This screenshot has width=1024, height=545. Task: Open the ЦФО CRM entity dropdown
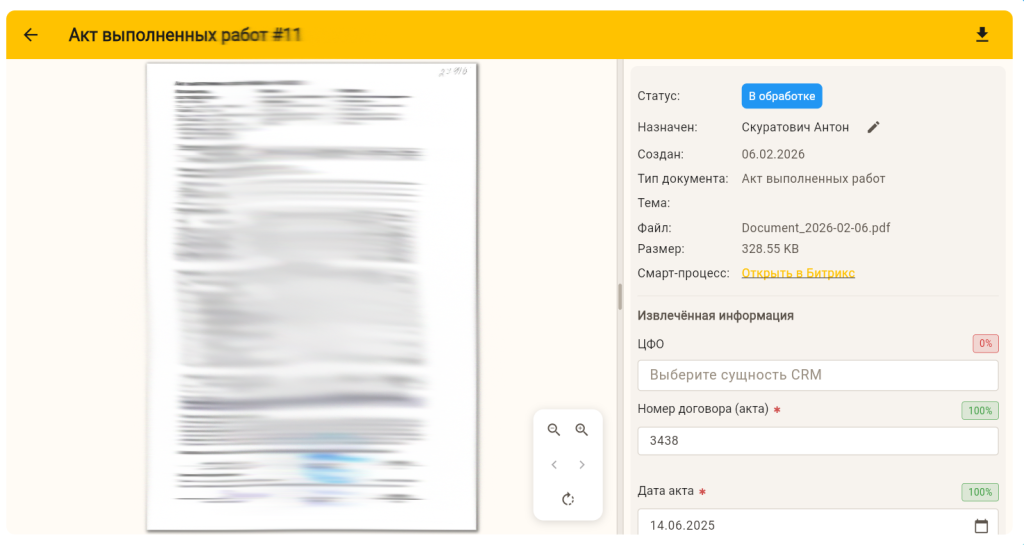pyautogui.click(x=817, y=375)
